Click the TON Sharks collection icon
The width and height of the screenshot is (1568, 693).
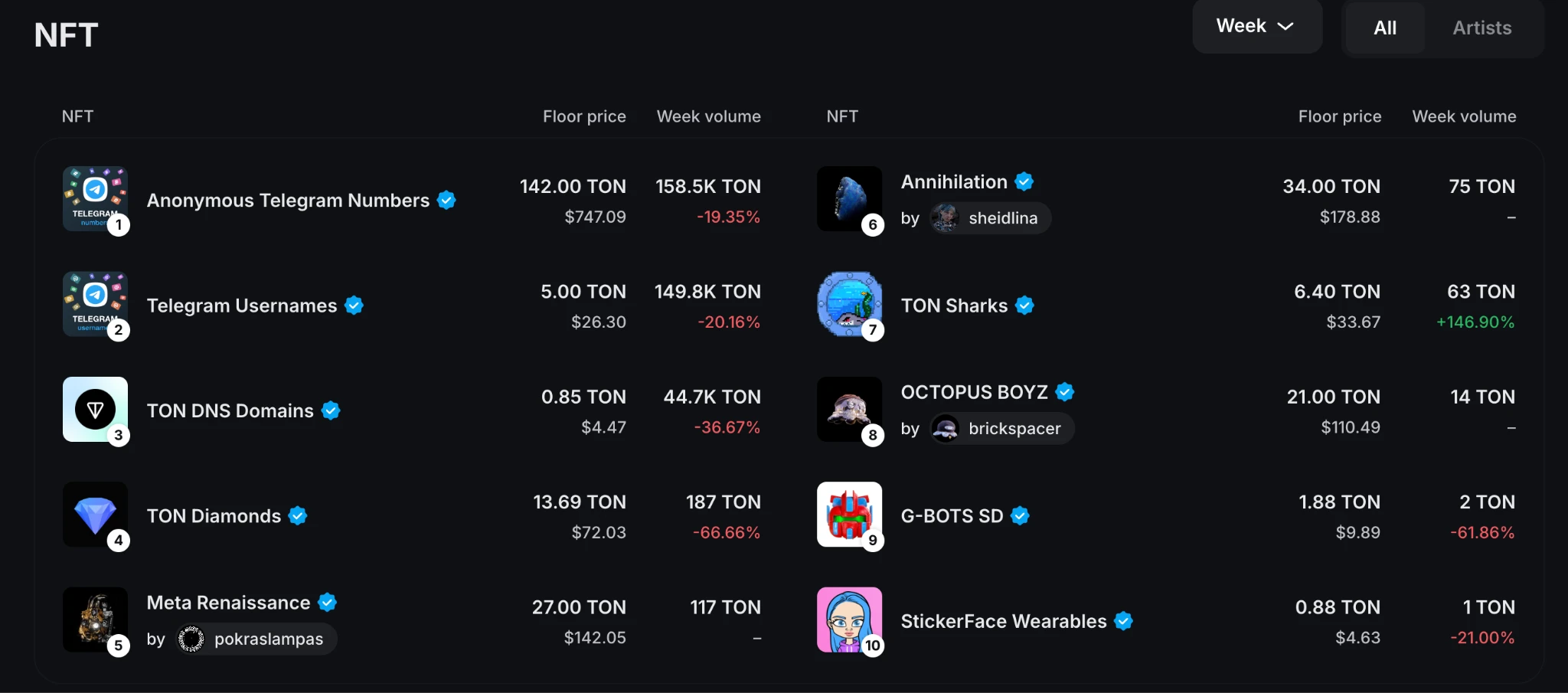point(849,304)
